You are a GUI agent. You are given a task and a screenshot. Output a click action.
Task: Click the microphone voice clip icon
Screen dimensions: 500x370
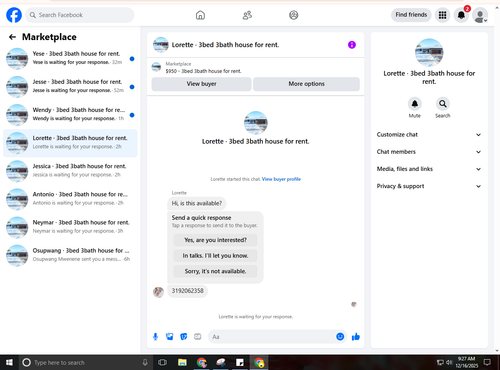coord(155,337)
